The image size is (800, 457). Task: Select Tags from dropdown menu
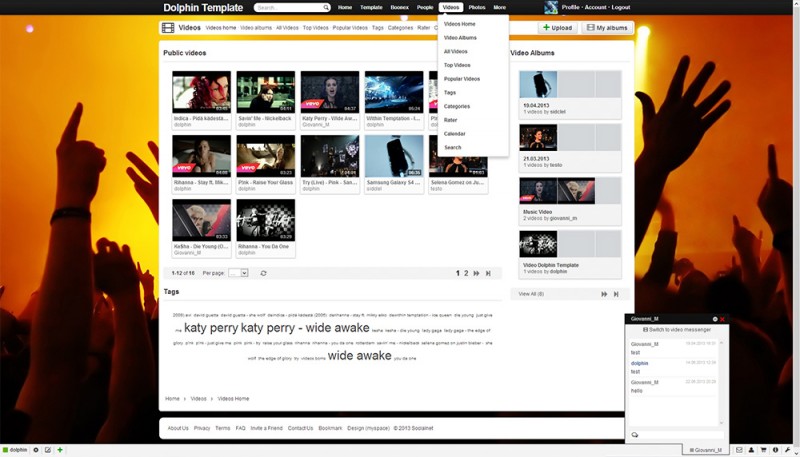coord(450,93)
